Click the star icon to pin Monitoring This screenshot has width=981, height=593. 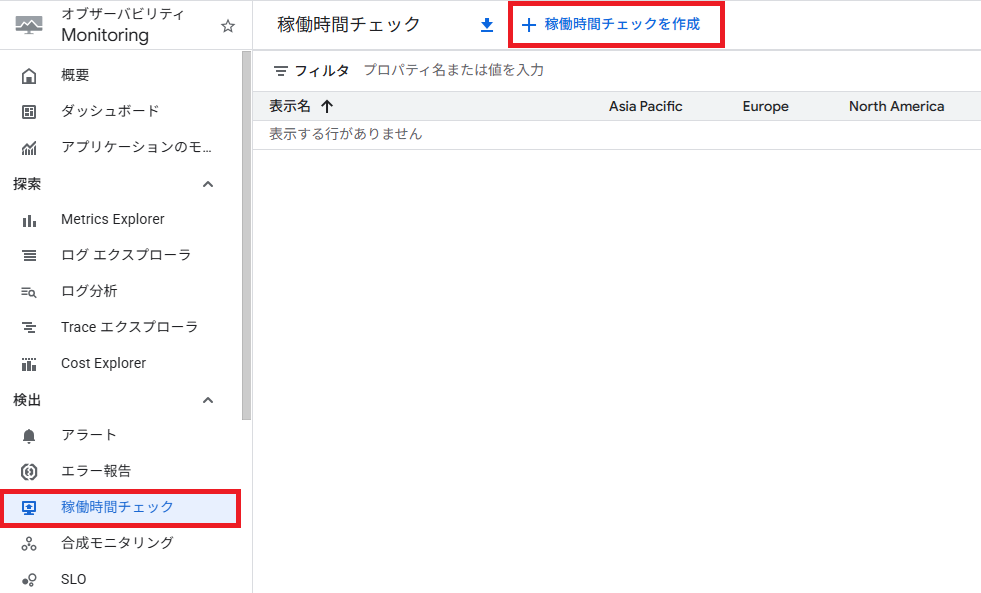tap(228, 26)
